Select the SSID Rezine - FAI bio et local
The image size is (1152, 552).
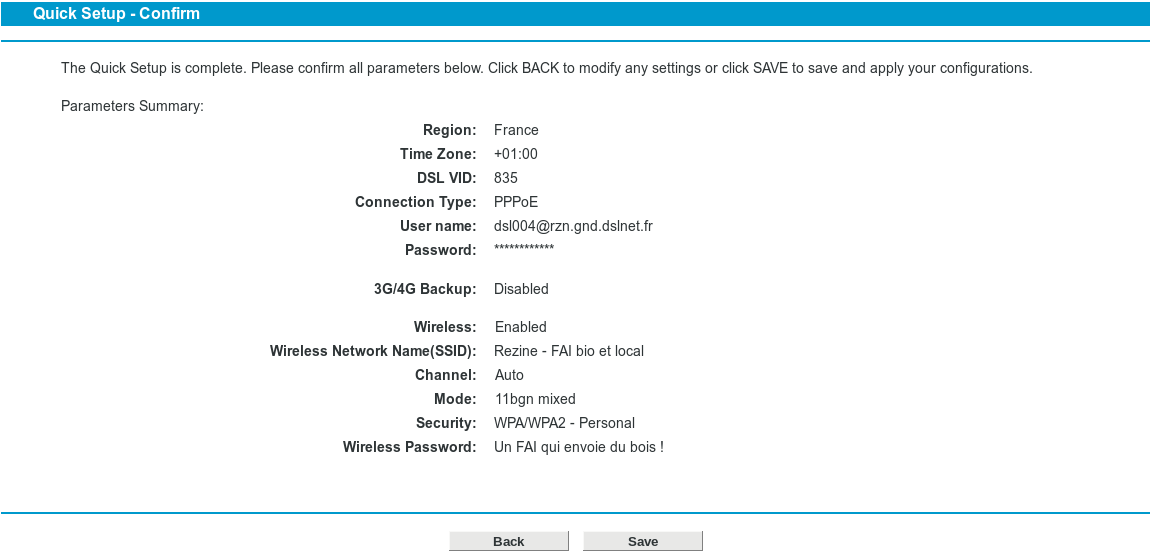[569, 351]
